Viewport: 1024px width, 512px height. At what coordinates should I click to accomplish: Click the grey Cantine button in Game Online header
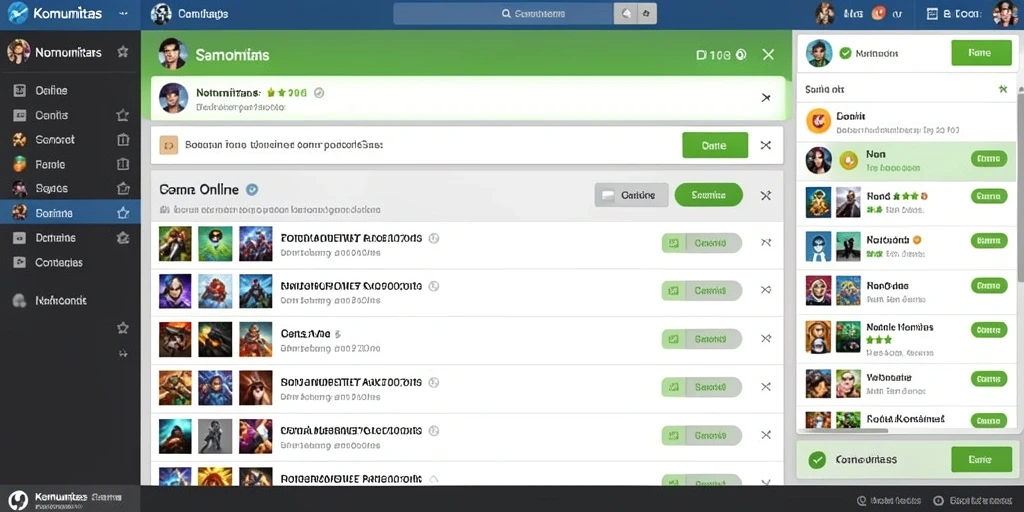631,195
